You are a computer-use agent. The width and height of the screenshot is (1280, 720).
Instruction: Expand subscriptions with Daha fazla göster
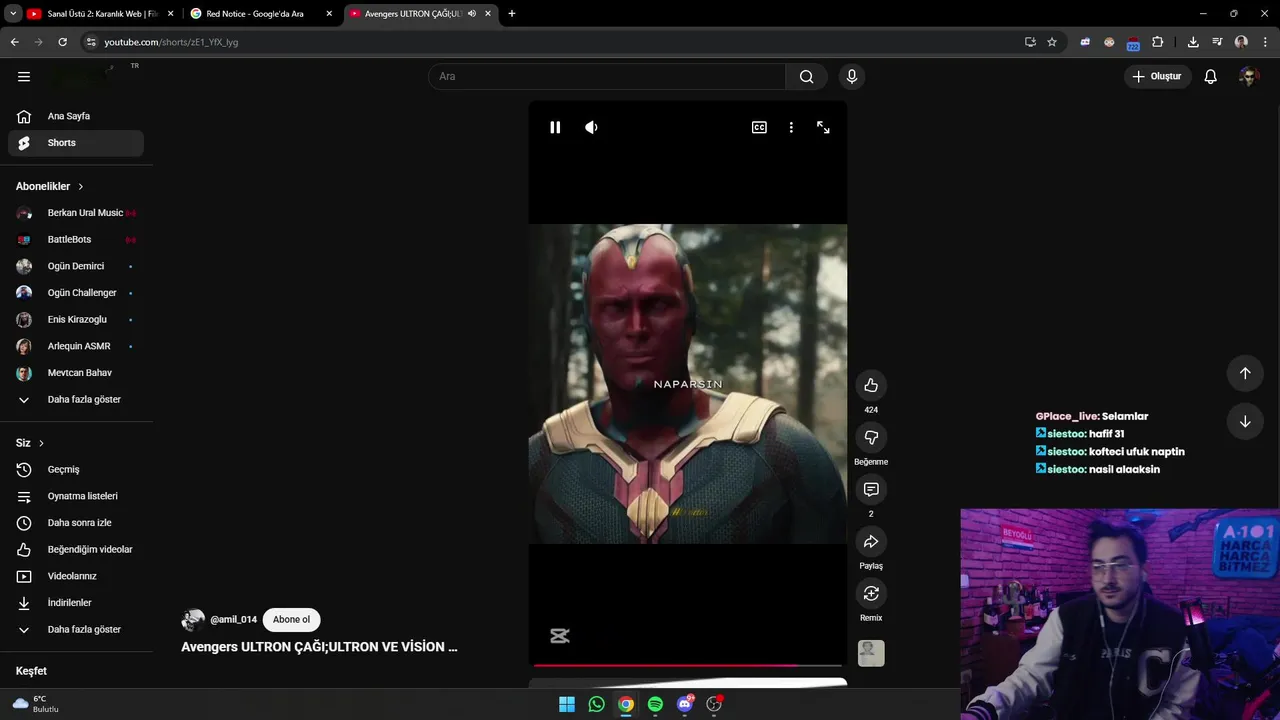point(76,400)
